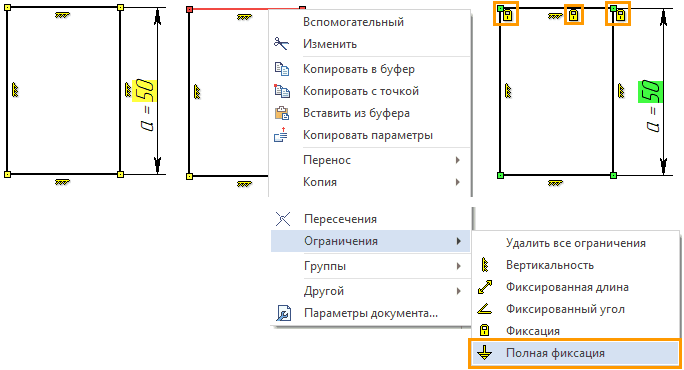Click the Параметры документа wrench icon

284,313
